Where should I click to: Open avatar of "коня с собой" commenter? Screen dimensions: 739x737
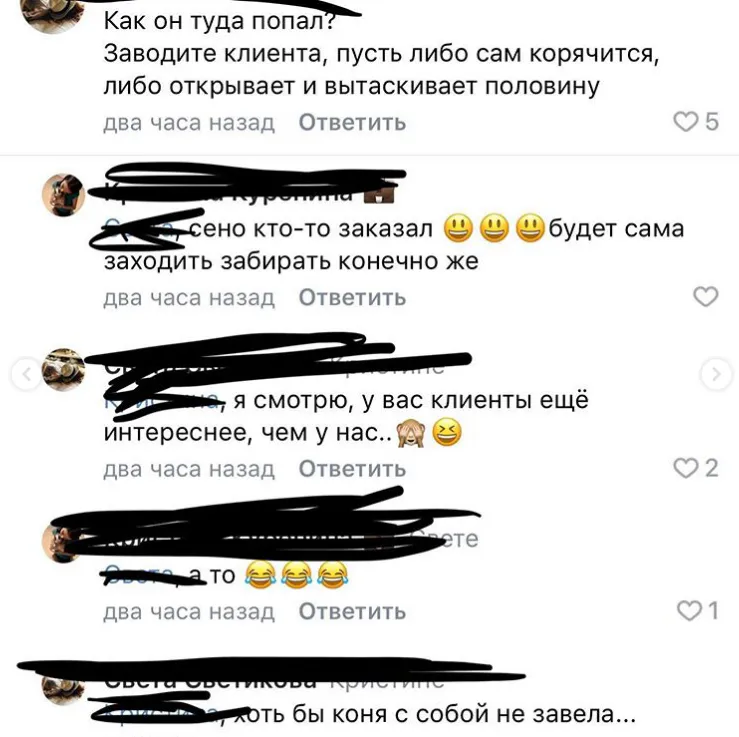pos(63,690)
